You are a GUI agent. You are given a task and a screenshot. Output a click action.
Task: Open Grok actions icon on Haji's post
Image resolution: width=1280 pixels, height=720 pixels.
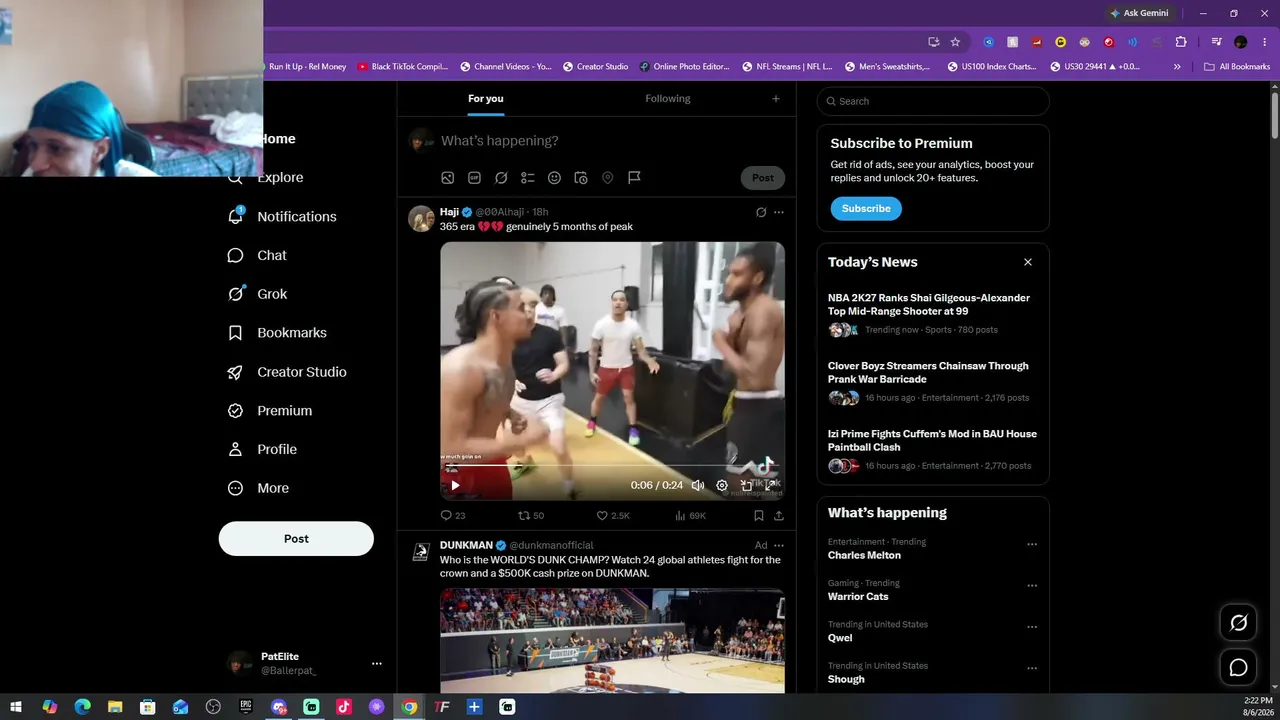click(761, 212)
